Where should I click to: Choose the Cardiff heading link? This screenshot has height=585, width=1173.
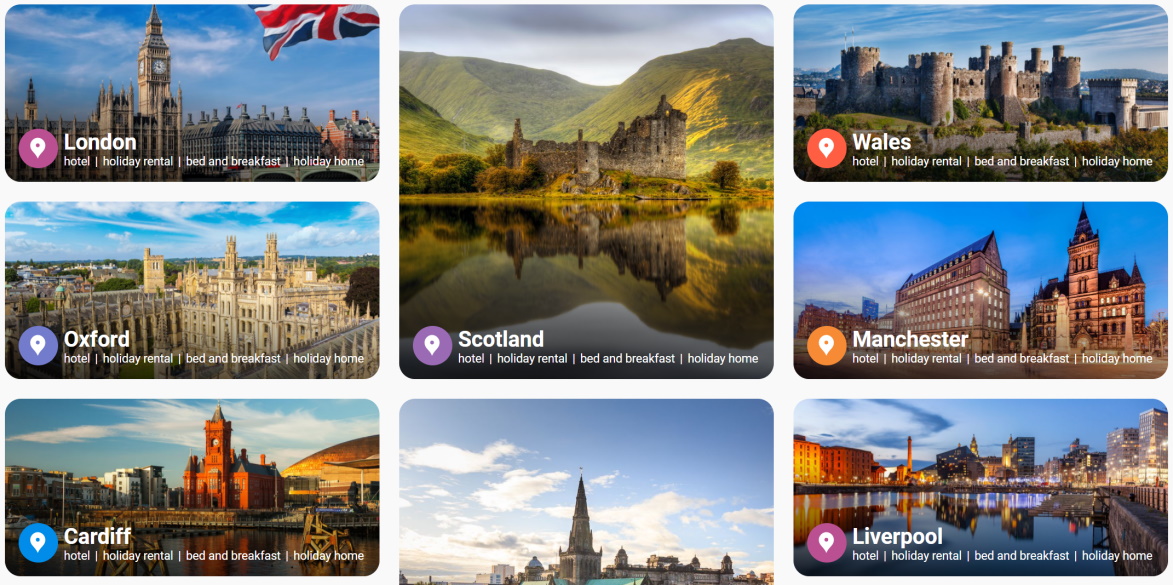97,536
